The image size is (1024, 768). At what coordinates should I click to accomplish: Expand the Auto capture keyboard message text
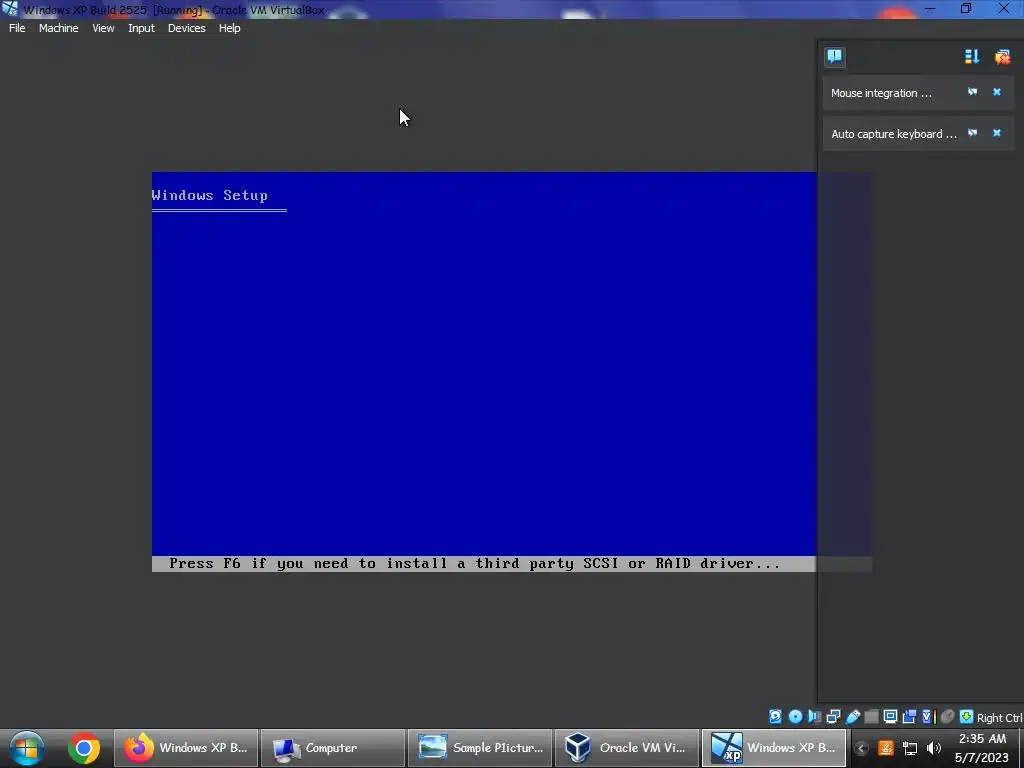893,134
